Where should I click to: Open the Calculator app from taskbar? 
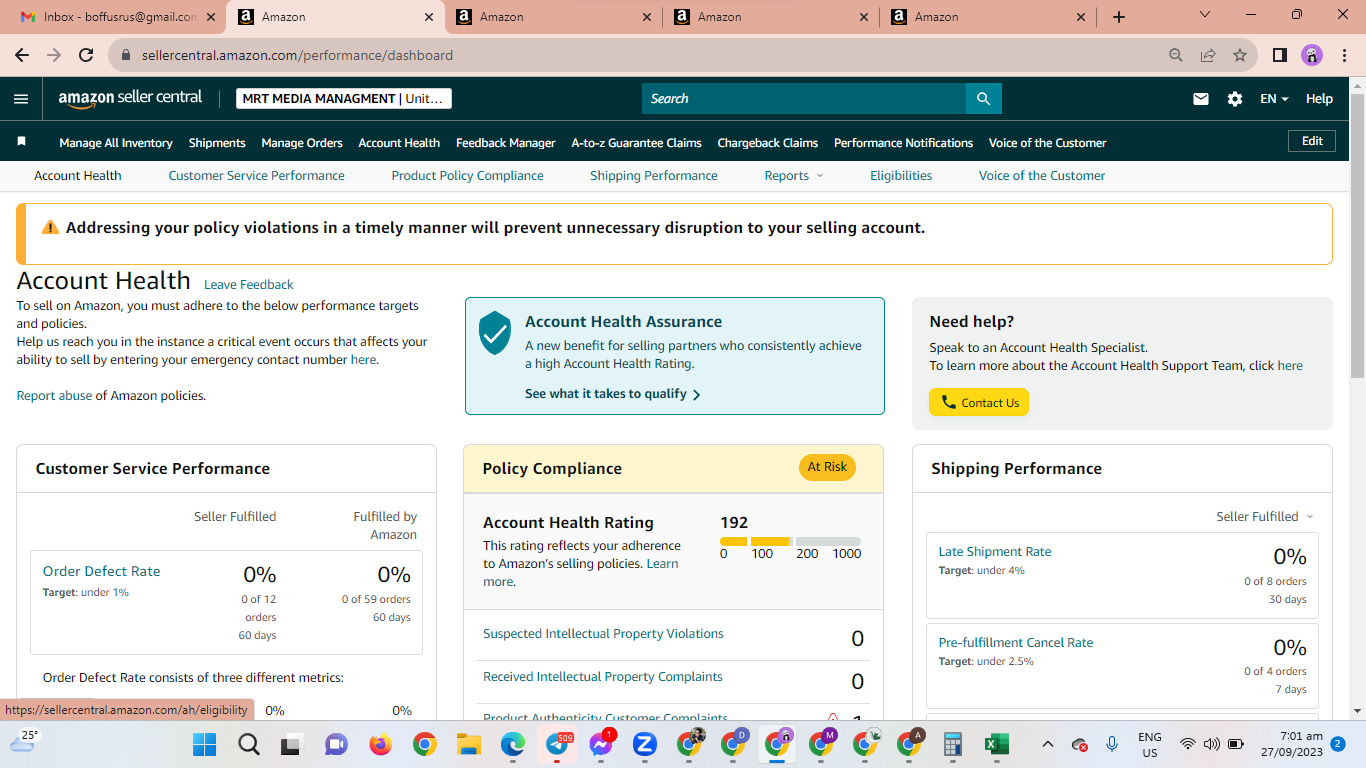[952, 744]
